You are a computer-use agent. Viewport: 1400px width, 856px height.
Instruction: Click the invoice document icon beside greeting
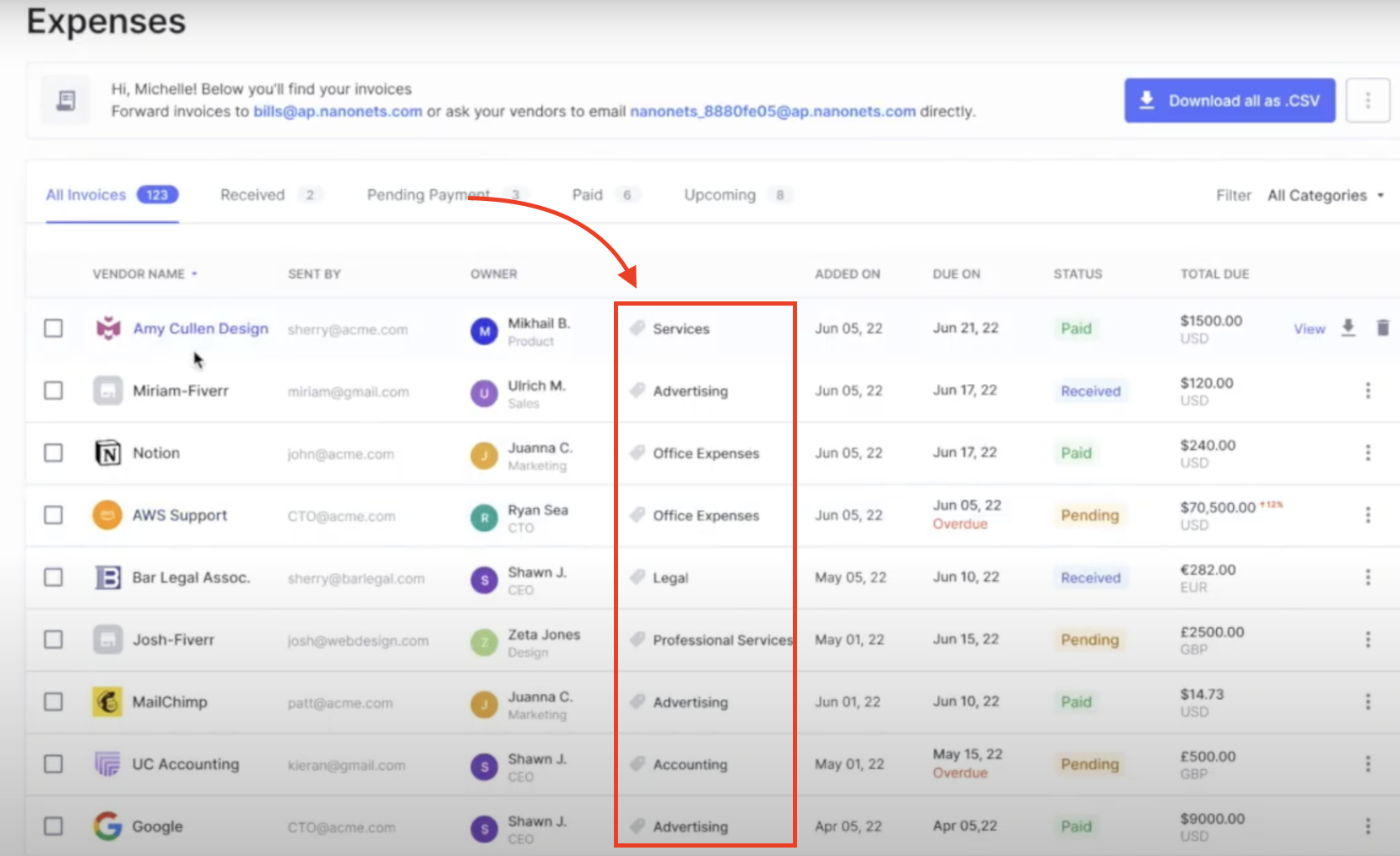66,100
